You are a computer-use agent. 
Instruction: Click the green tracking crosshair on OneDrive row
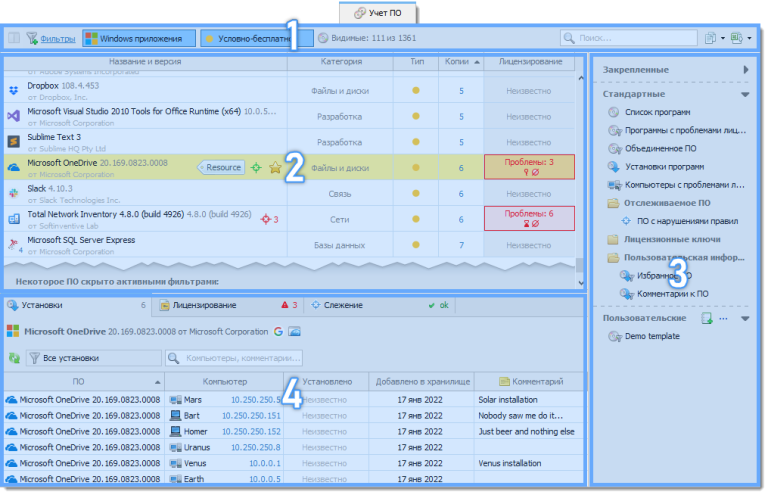pyautogui.click(x=256, y=168)
